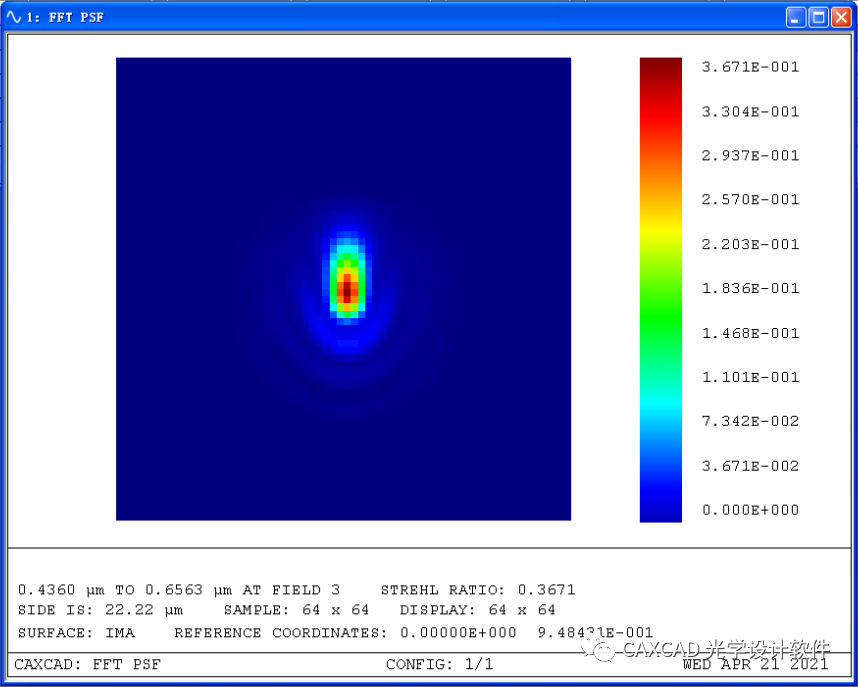
Task: Click the 'AT FIELD 3' text
Action: (291, 590)
